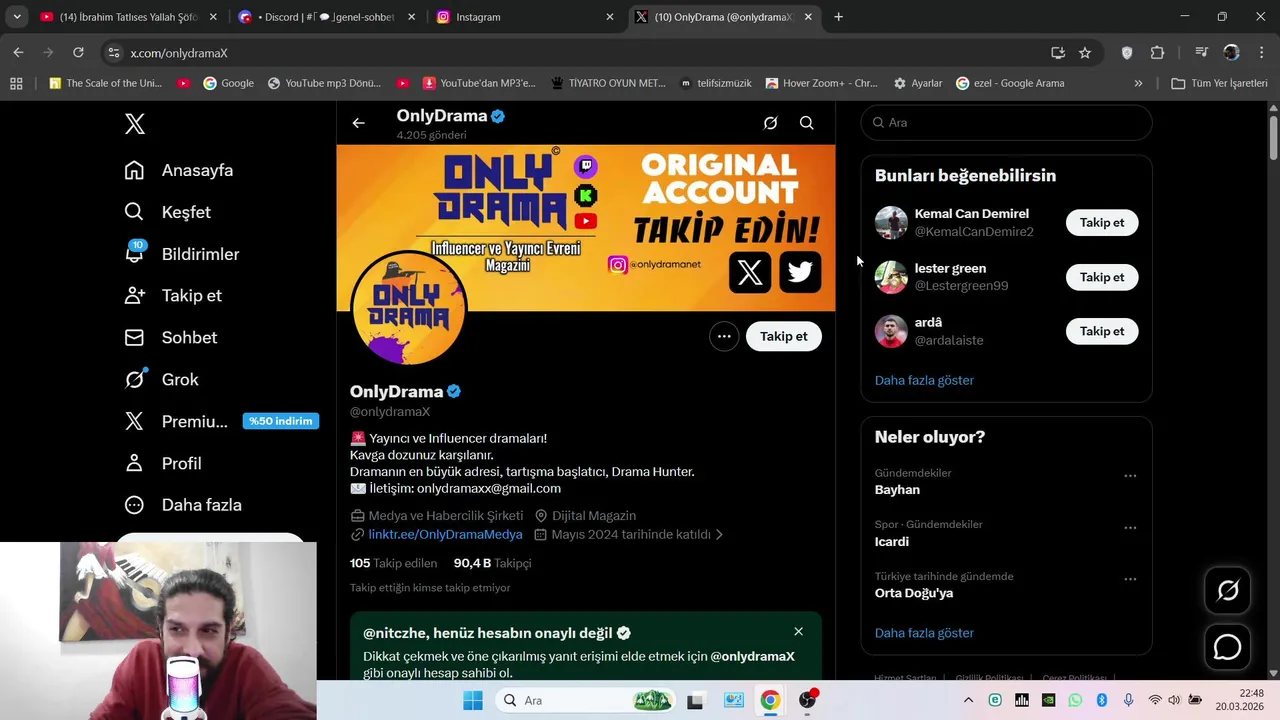Open floating Grok button
The height and width of the screenshot is (720, 1280).
(x=1227, y=591)
